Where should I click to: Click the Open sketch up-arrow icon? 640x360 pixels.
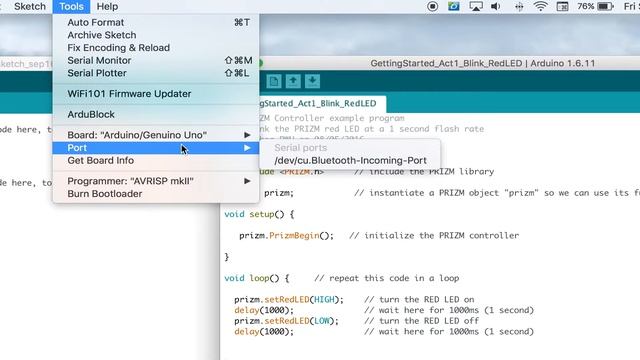point(293,81)
